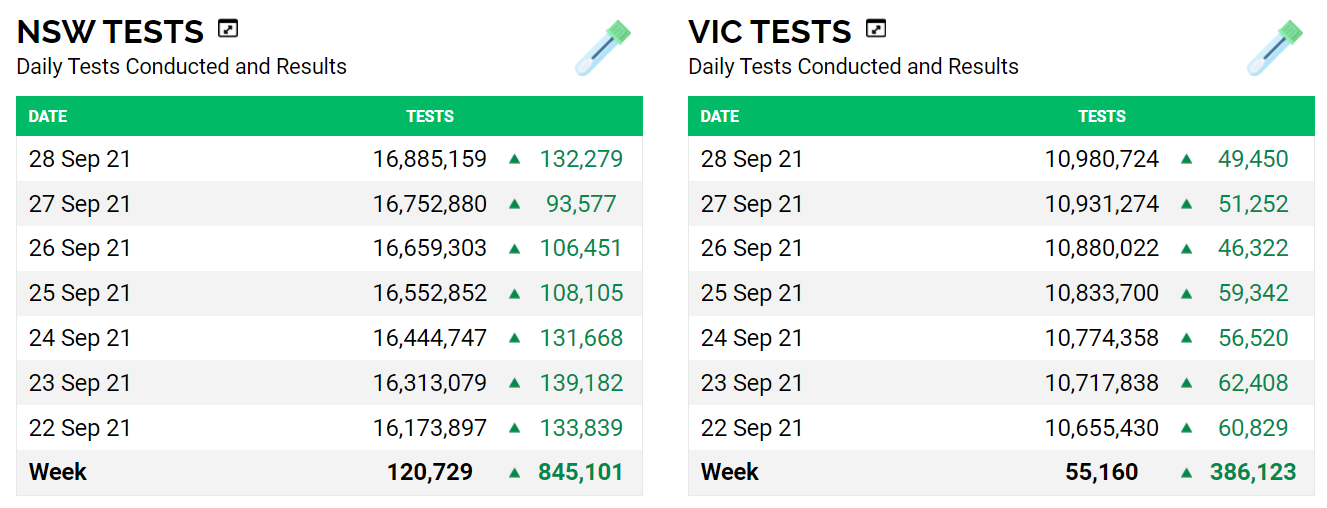The height and width of the screenshot is (508, 1327).
Task: Click VIC daily increase 62,408
Action: coord(1253,383)
